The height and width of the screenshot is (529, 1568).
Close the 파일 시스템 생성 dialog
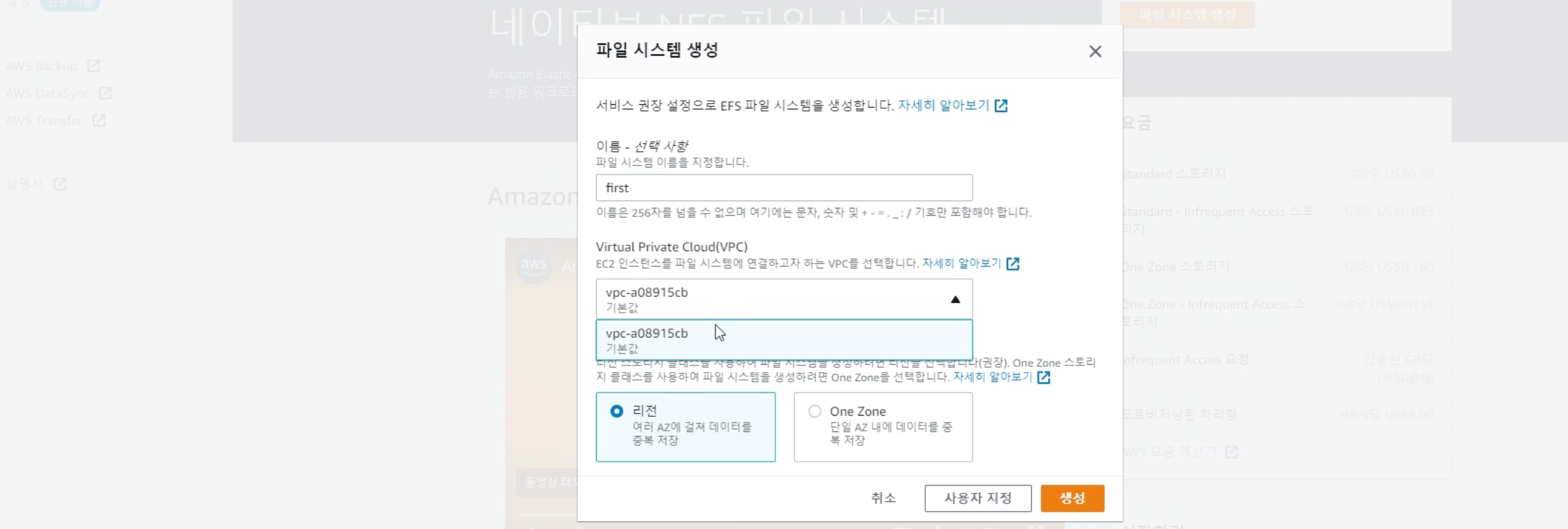(x=1095, y=51)
